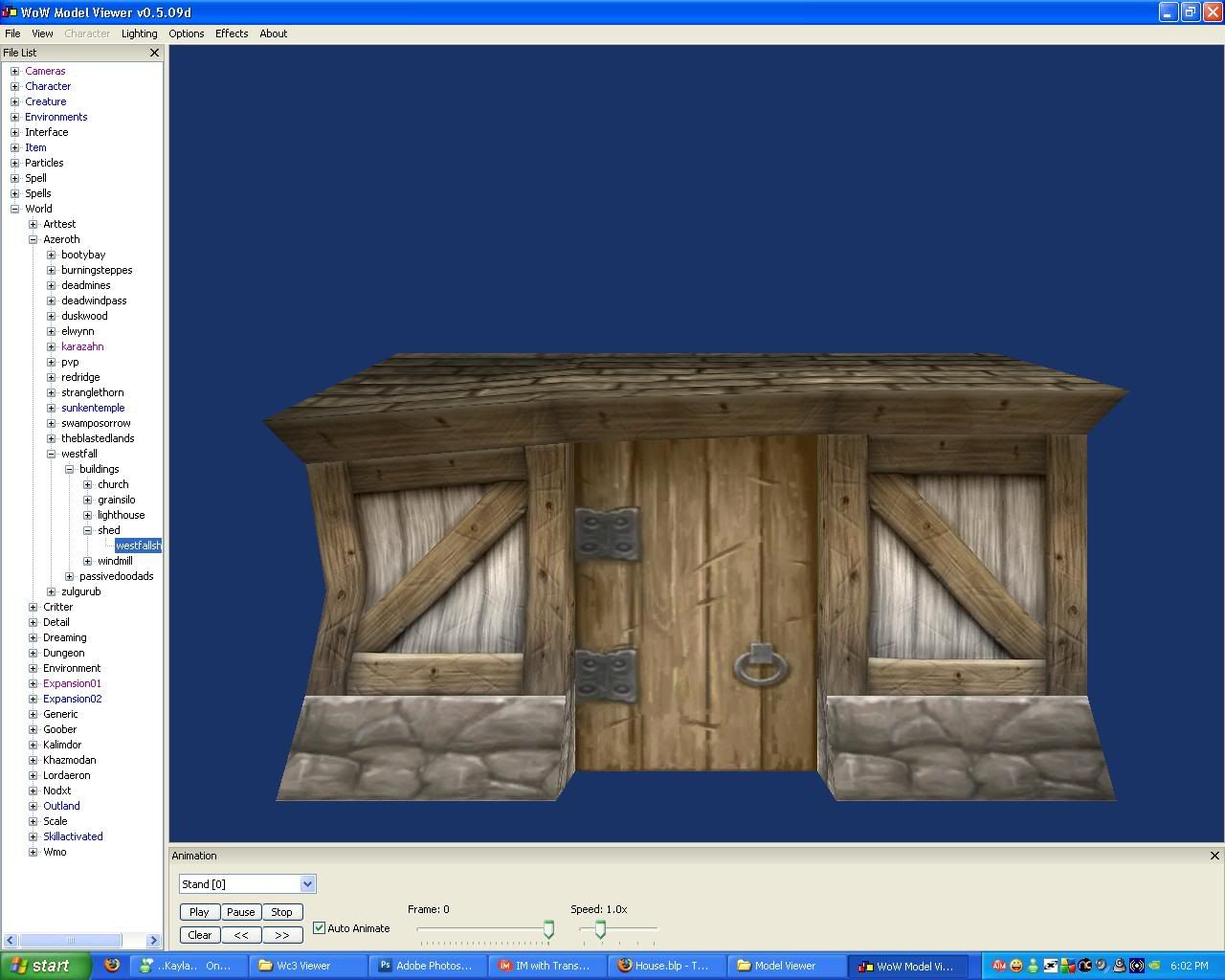
Task: Click file list scroll right arrow
Action: click(153, 941)
